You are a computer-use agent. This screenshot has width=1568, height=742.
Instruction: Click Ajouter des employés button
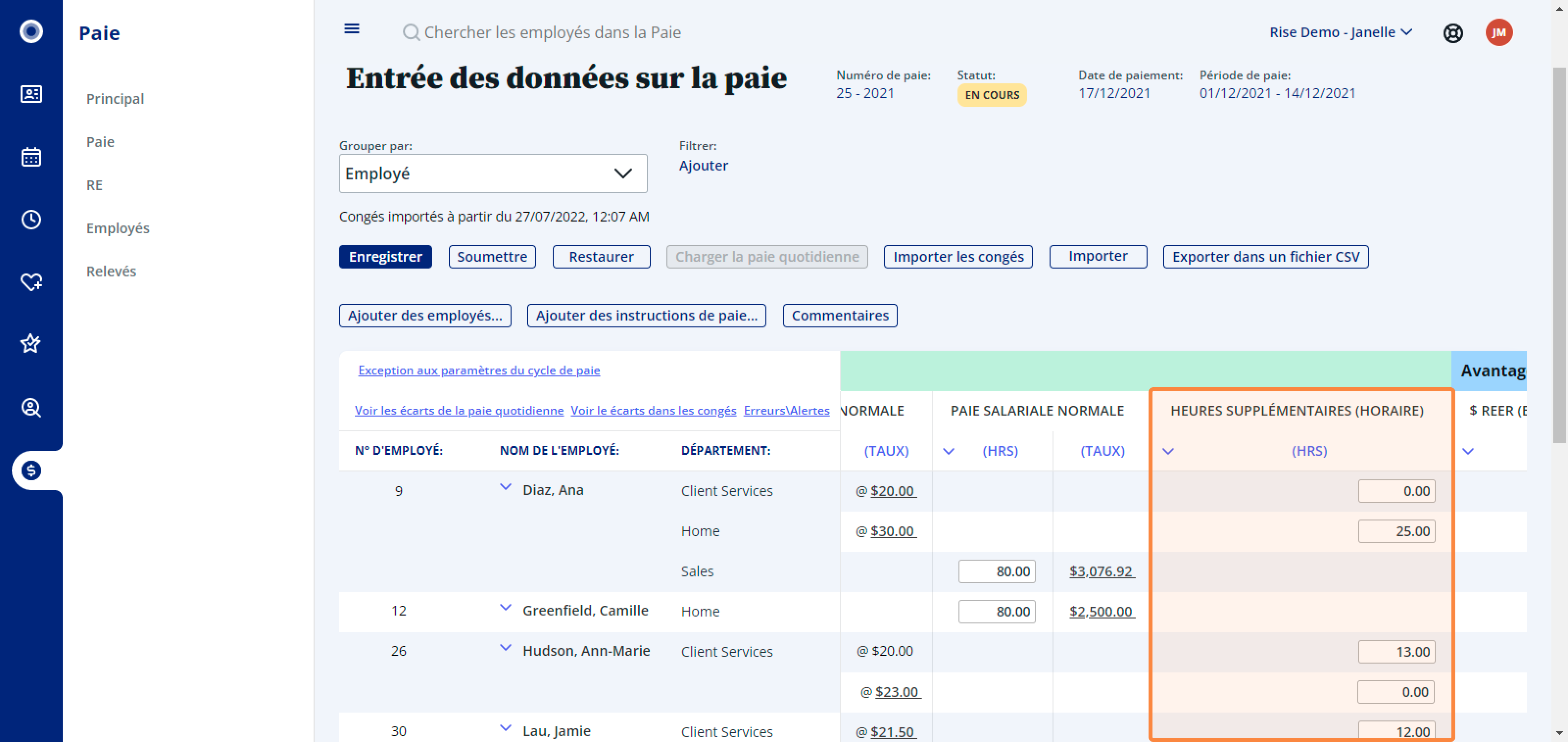425,315
